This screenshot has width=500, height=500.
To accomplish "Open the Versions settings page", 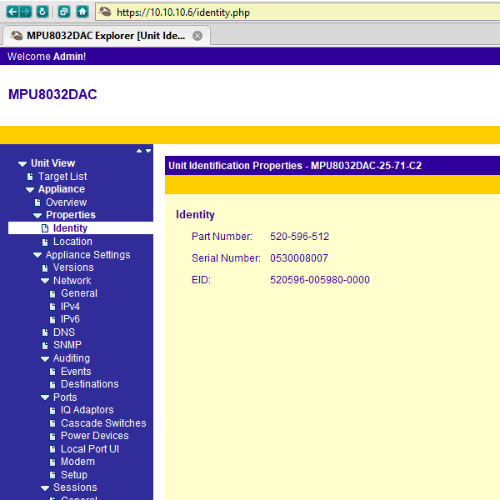I will pos(73,267).
